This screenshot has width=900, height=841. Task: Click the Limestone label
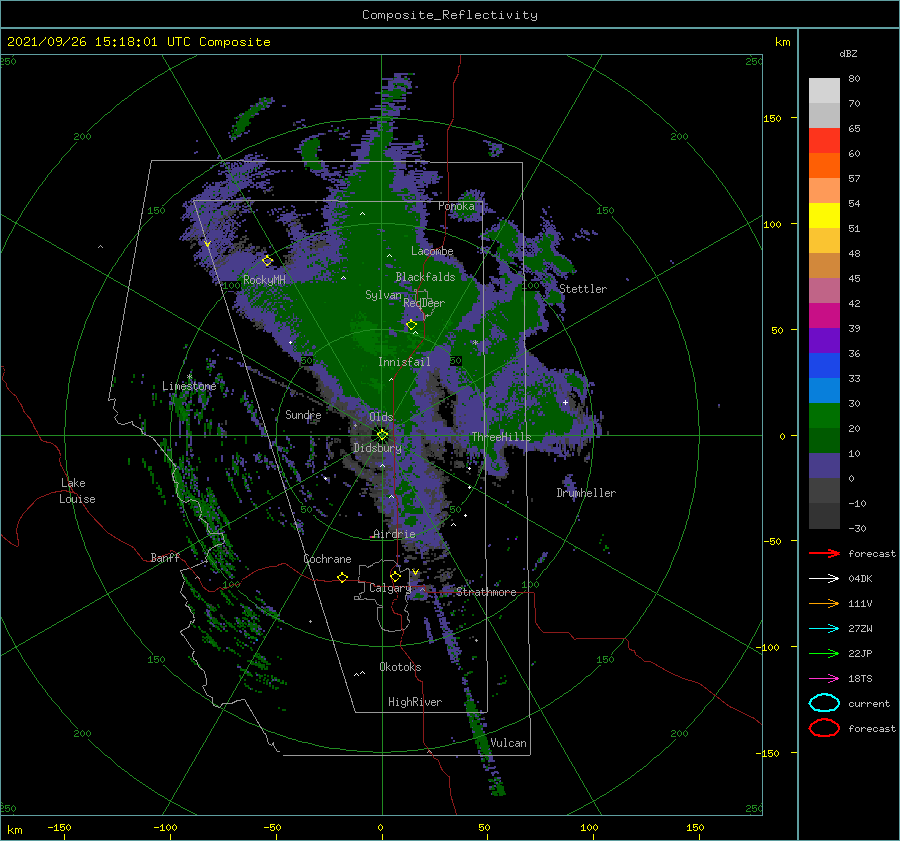pyautogui.click(x=189, y=386)
